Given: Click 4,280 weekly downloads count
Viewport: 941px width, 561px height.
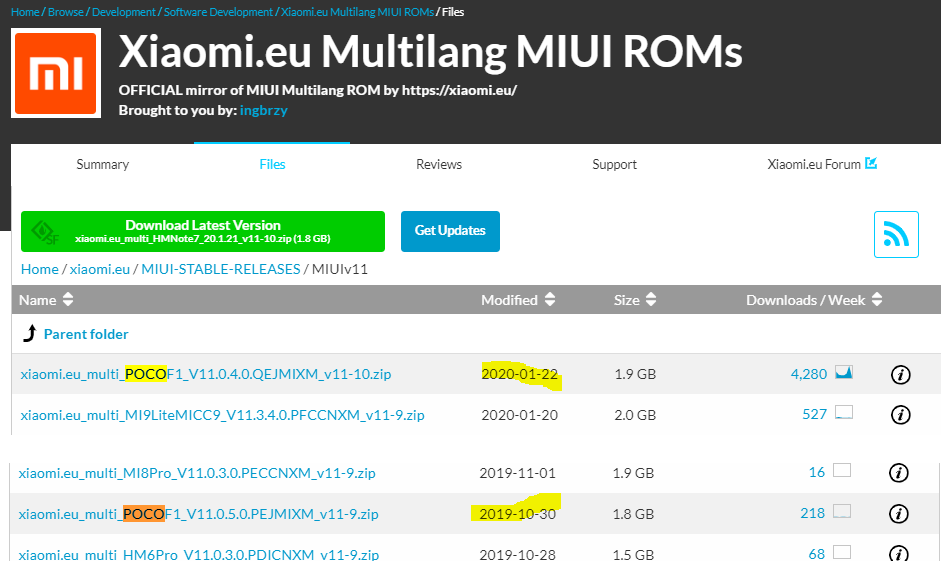Looking at the screenshot, I should click(x=808, y=374).
